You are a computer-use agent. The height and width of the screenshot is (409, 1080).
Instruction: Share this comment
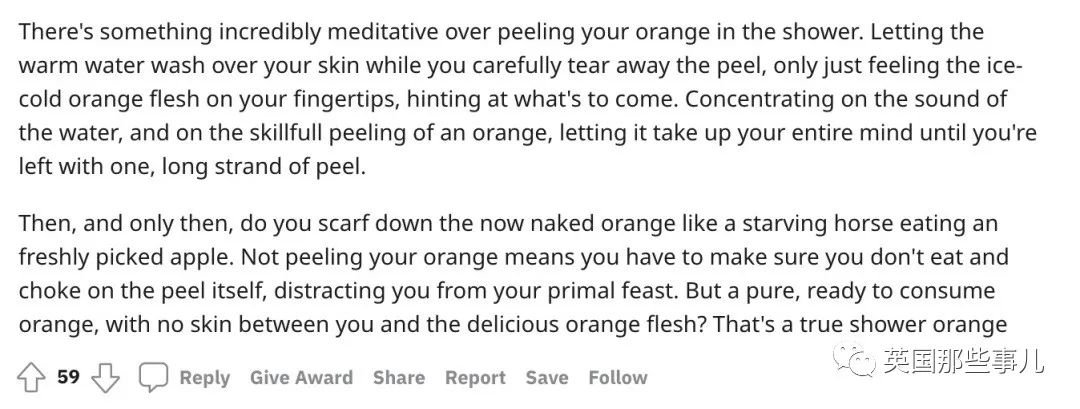click(x=399, y=378)
